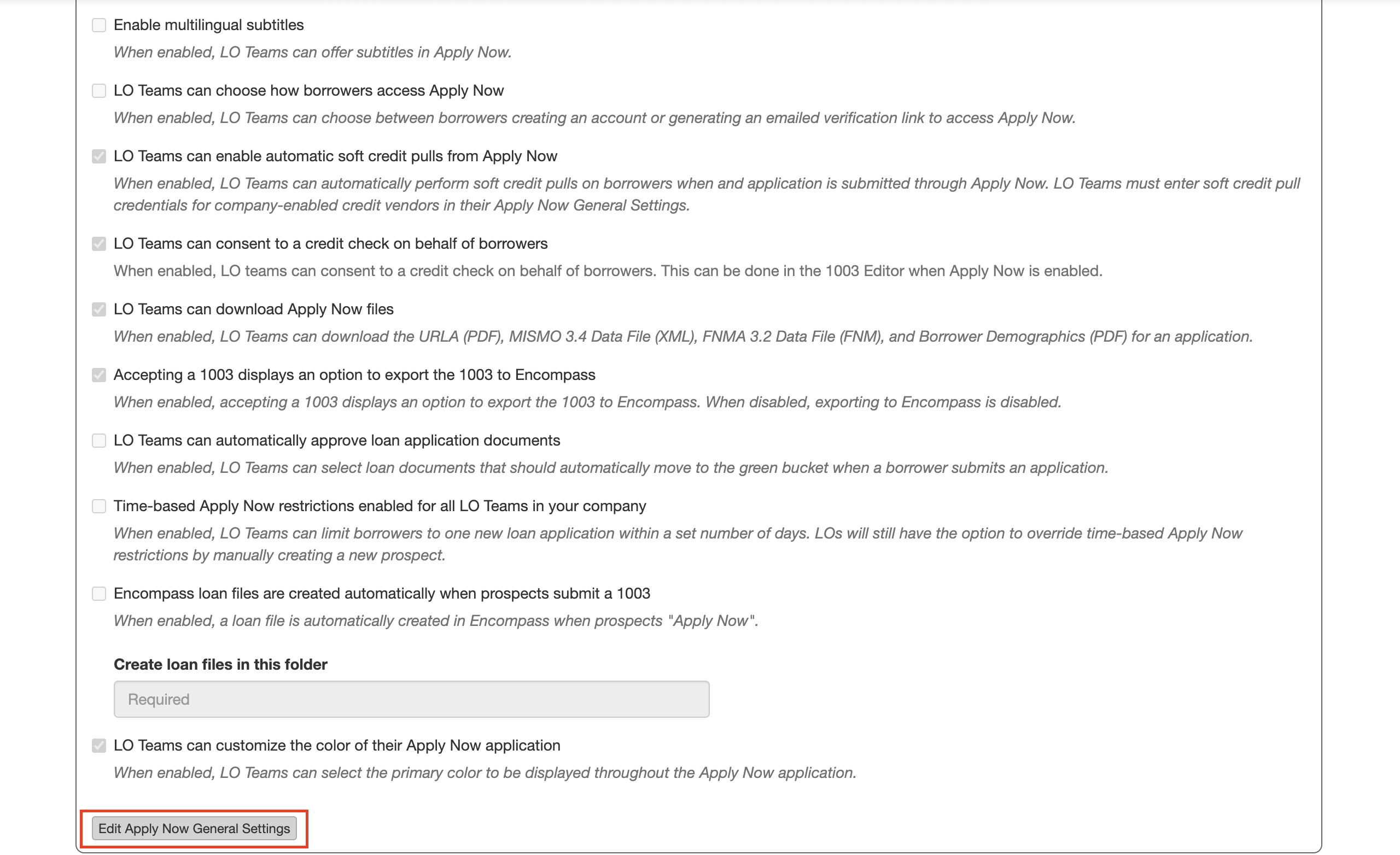Viewport: 1400px width, 855px height.
Task: Enable the automatically approve loan documents checkbox
Action: point(99,441)
